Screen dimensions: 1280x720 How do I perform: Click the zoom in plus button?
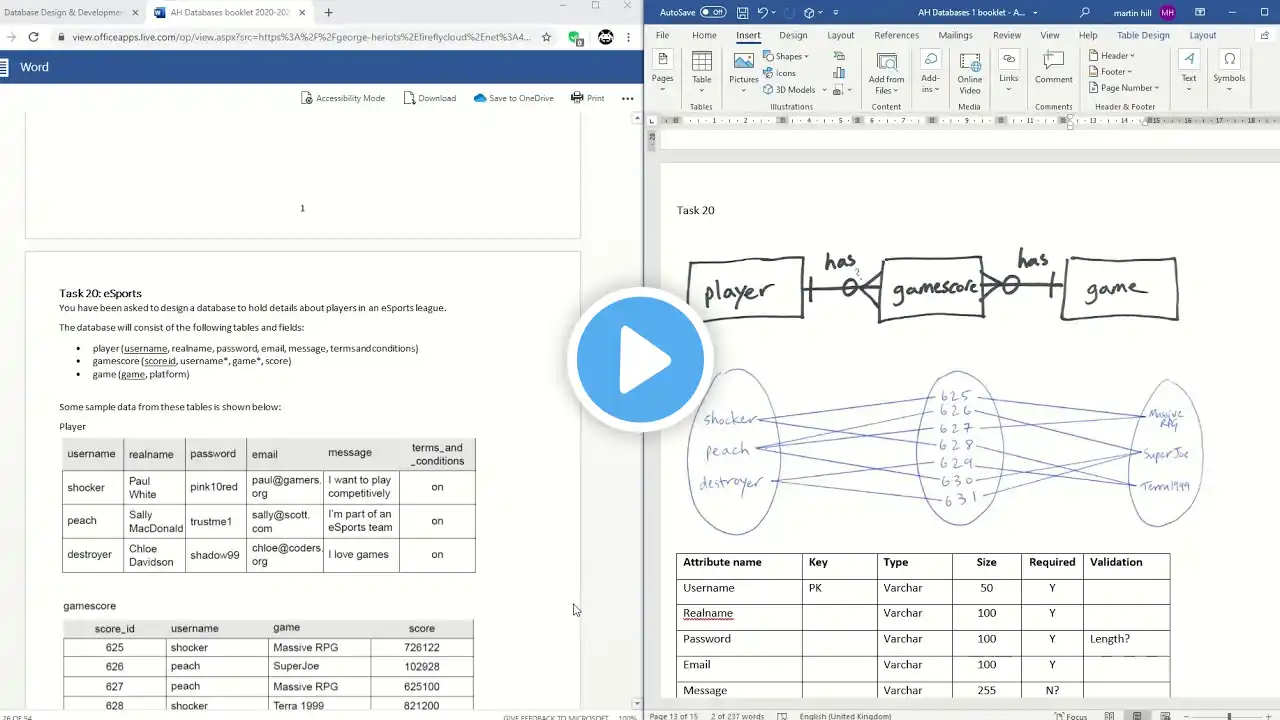[1270, 716]
